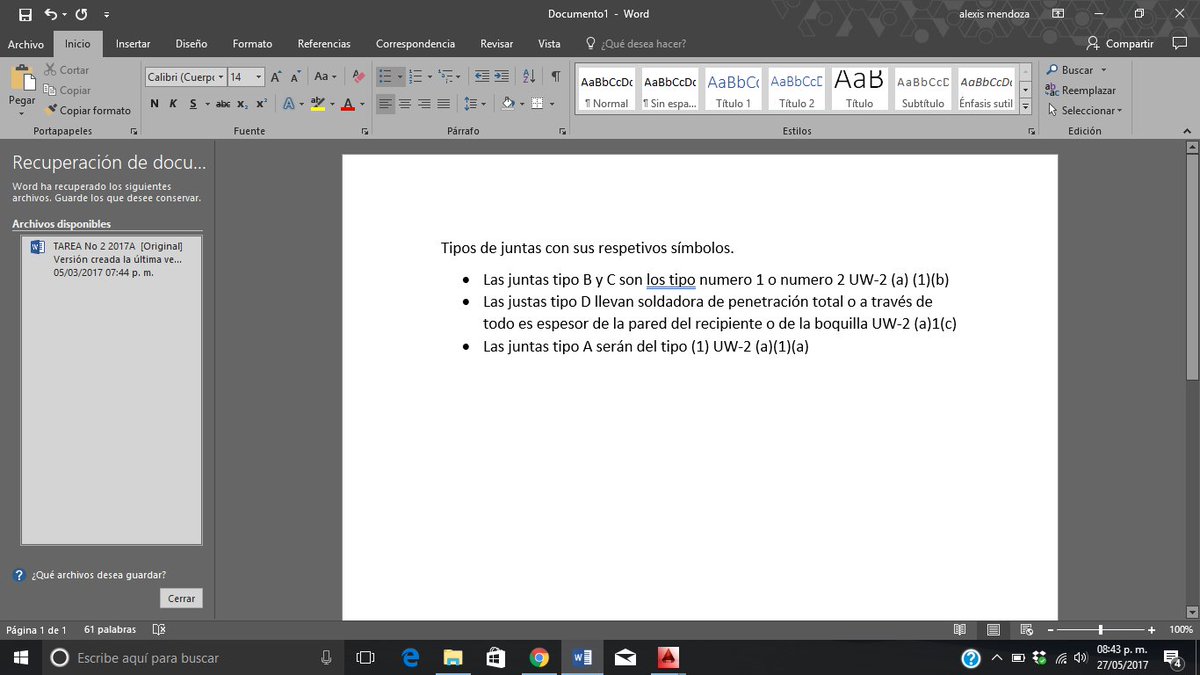1200x675 pixels.
Task: Justify the paragraph text
Action: click(443, 104)
